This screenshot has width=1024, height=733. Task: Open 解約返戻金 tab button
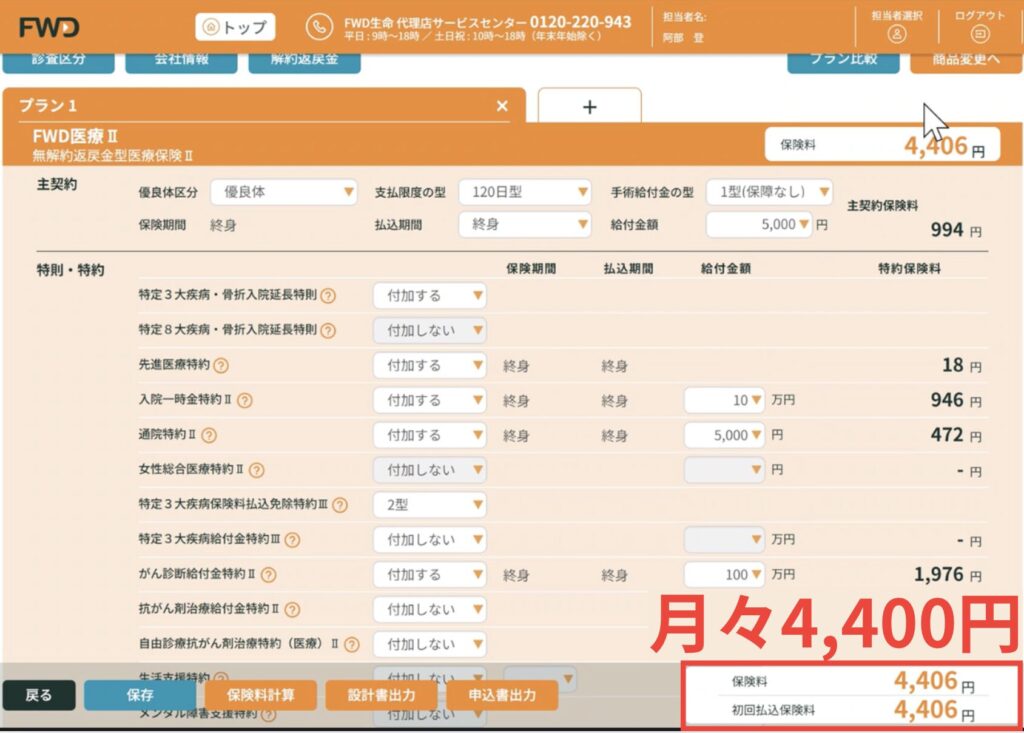point(304,60)
